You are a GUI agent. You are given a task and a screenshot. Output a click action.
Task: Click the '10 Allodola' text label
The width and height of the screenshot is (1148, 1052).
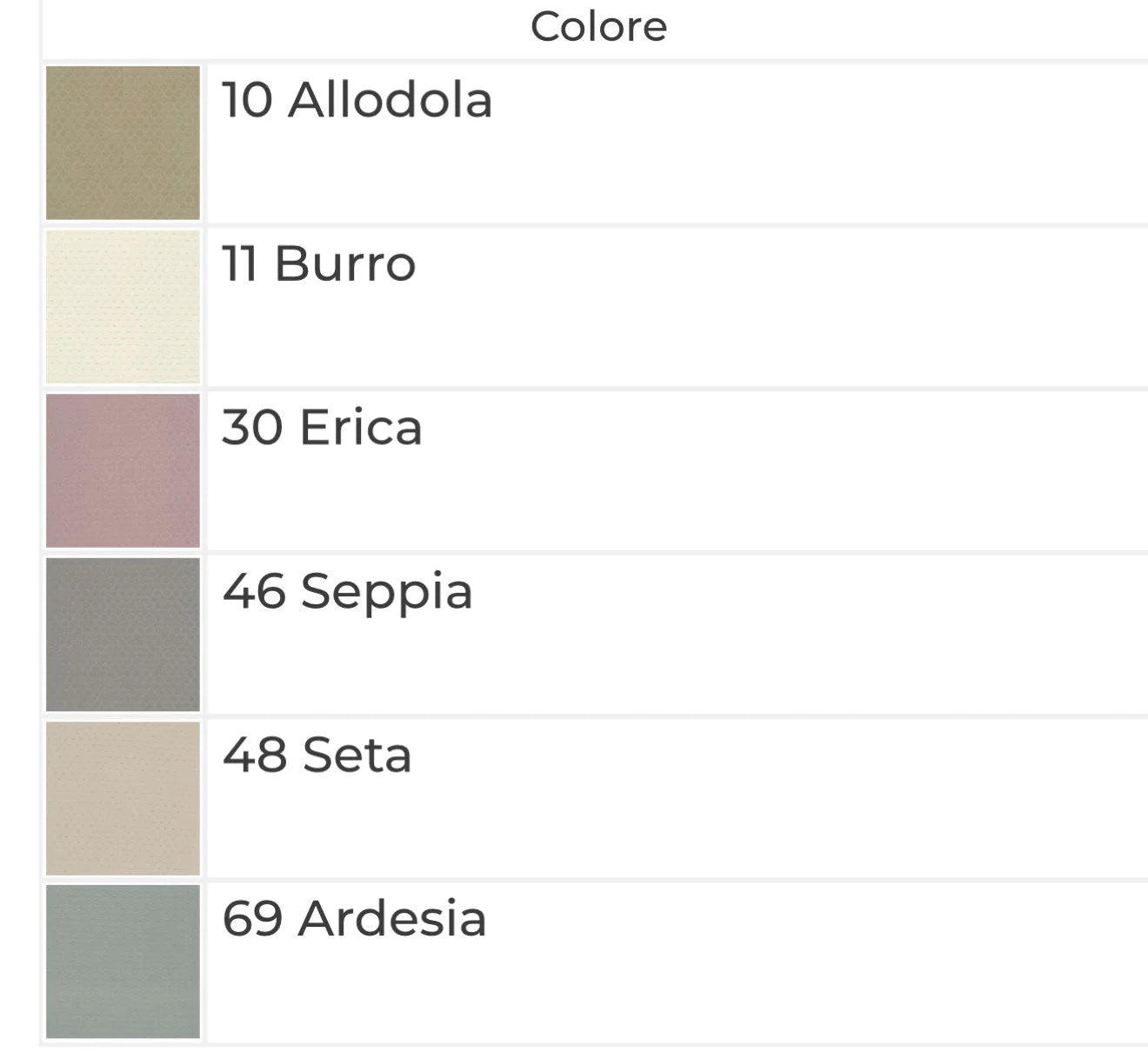tap(357, 100)
